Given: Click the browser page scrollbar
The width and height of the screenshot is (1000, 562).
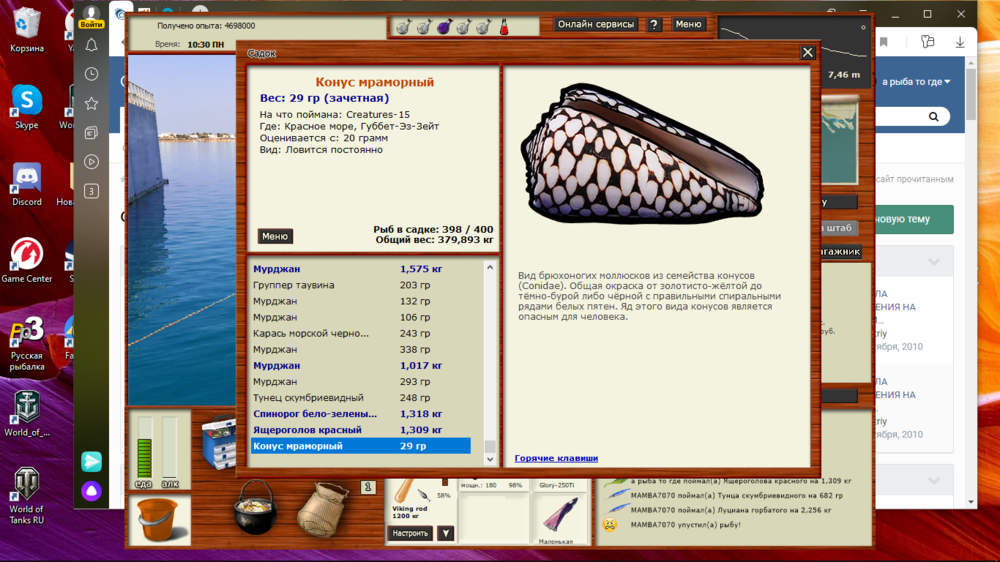Looking at the screenshot, I should click(971, 94).
